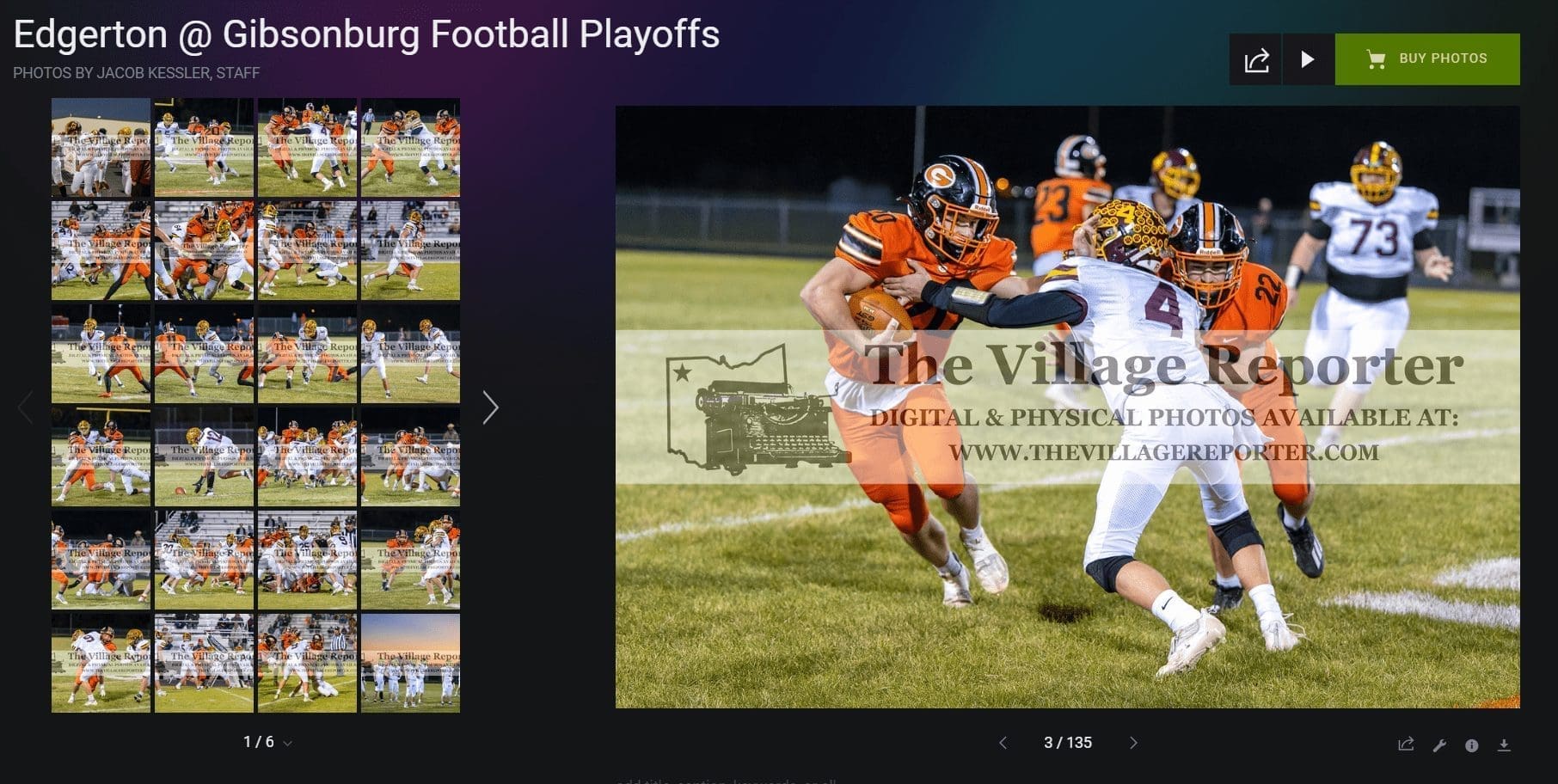Click the BUY PHOTOS button
This screenshot has height=784, width=1558.
(1427, 59)
